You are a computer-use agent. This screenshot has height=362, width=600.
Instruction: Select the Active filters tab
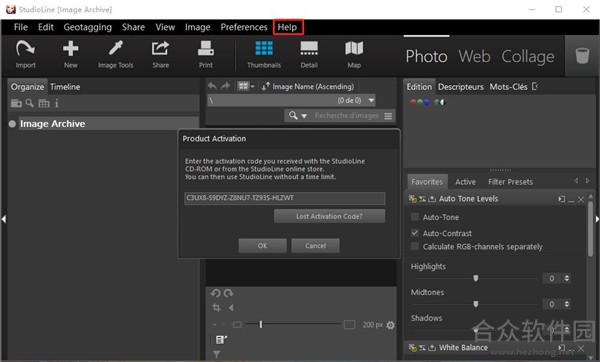pyautogui.click(x=465, y=182)
